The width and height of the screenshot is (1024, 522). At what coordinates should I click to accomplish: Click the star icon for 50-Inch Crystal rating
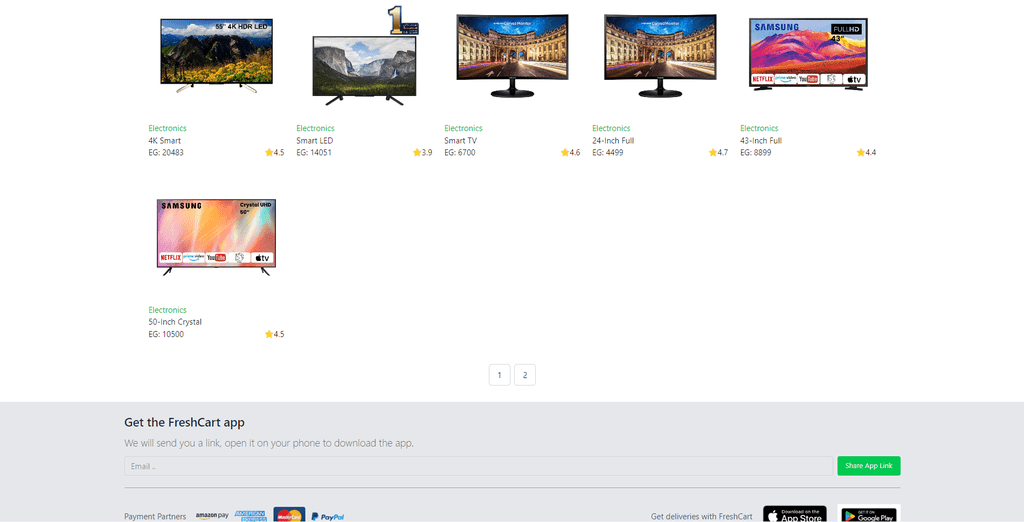tap(268, 334)
